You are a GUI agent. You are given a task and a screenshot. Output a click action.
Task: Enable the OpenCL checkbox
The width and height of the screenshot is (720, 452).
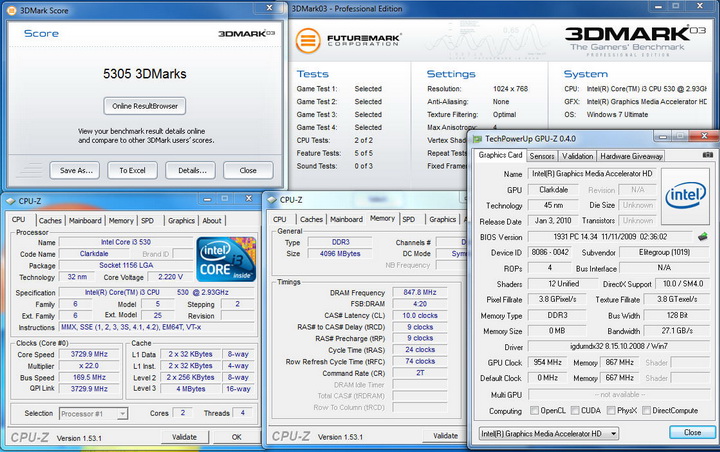pos(534,410)
